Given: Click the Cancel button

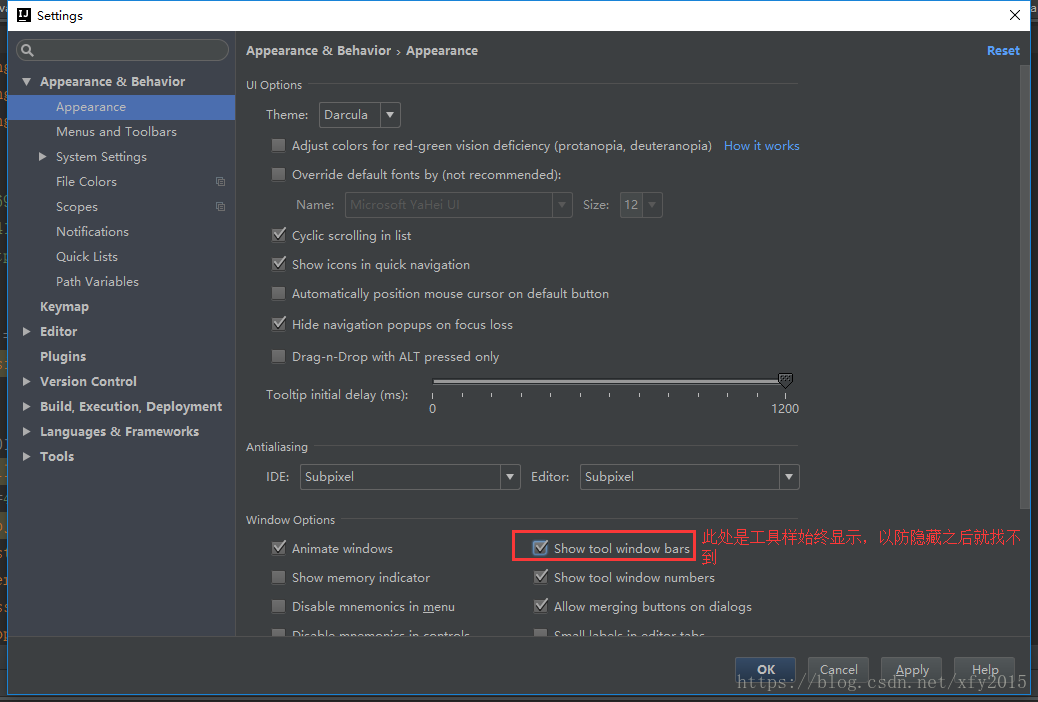Looking at the screenshot, I should tap(839, 670).
